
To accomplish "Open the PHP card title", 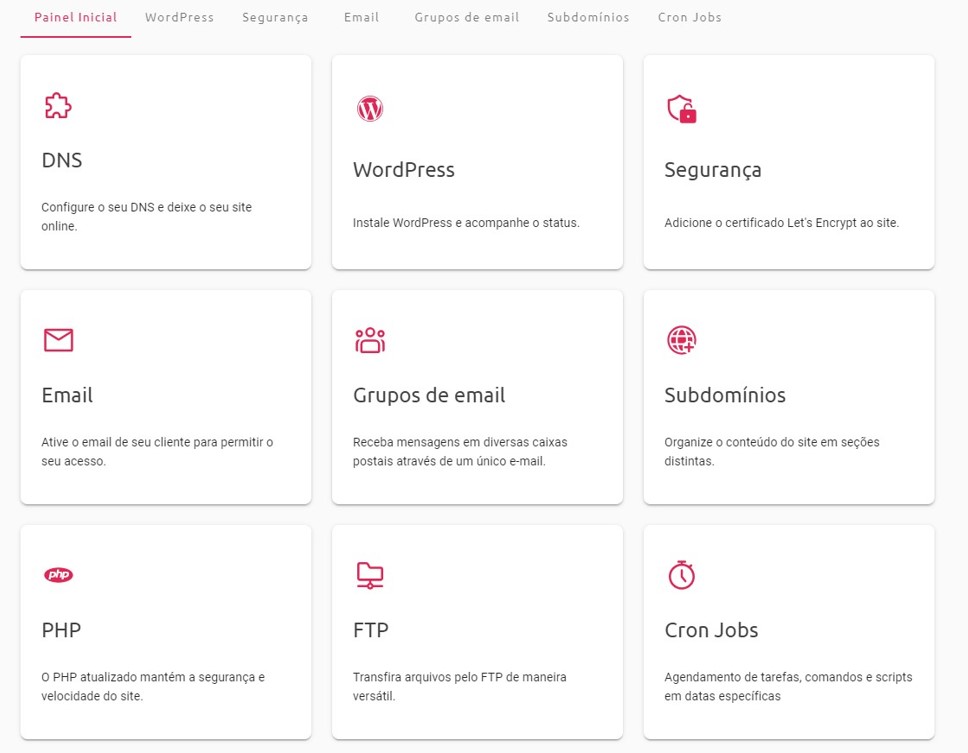I will click(61, 630).
